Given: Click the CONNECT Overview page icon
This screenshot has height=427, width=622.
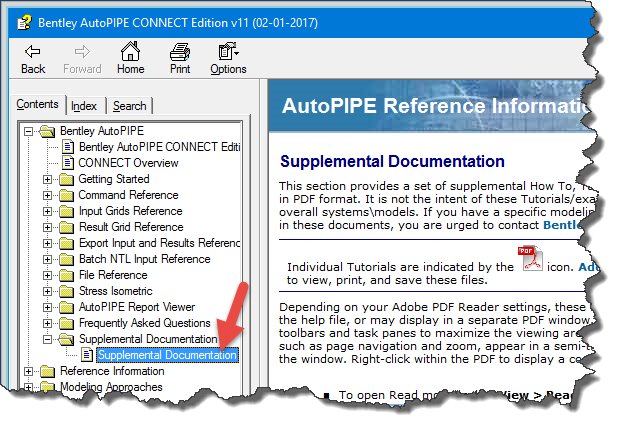Looking at the screenshot, I should (x=68, y=163).
